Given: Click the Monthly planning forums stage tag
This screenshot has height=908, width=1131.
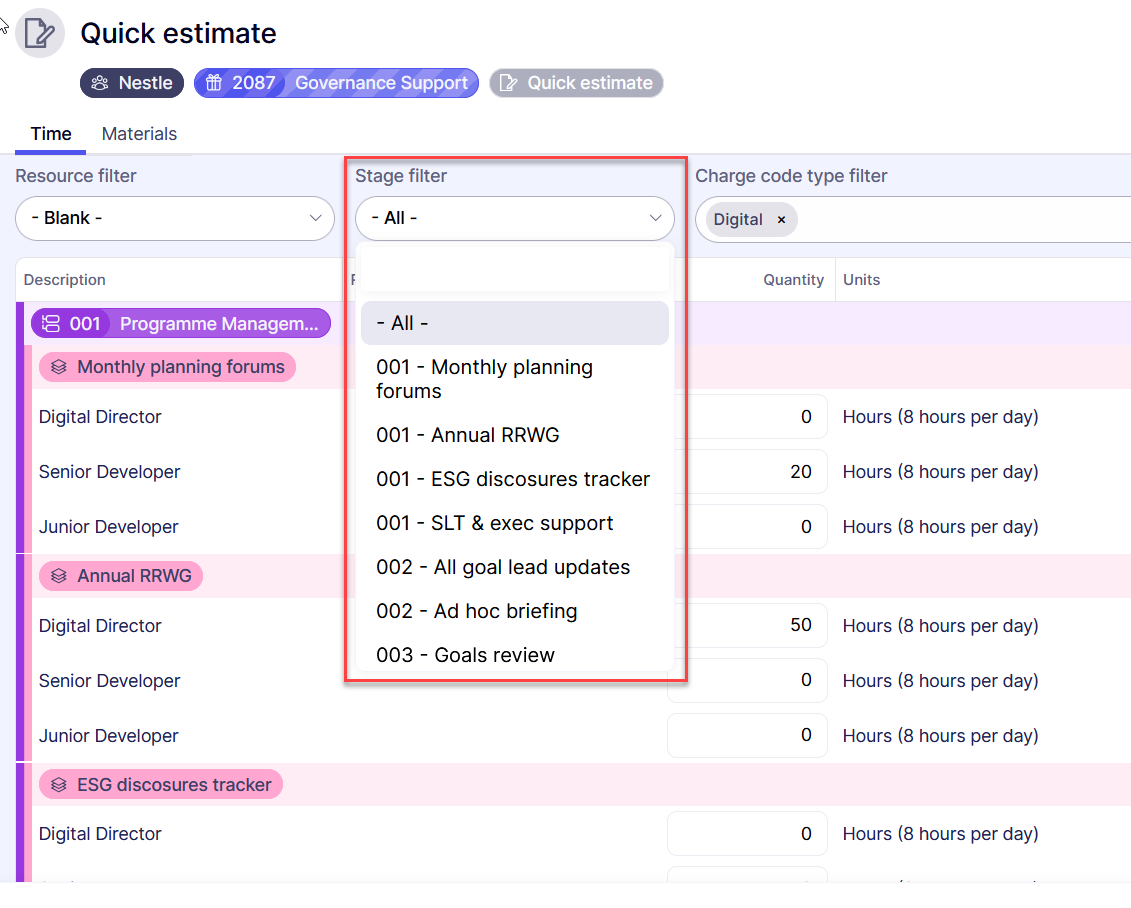Looking at the screenshot, I should pyautogui.click(x=167, y=367).
